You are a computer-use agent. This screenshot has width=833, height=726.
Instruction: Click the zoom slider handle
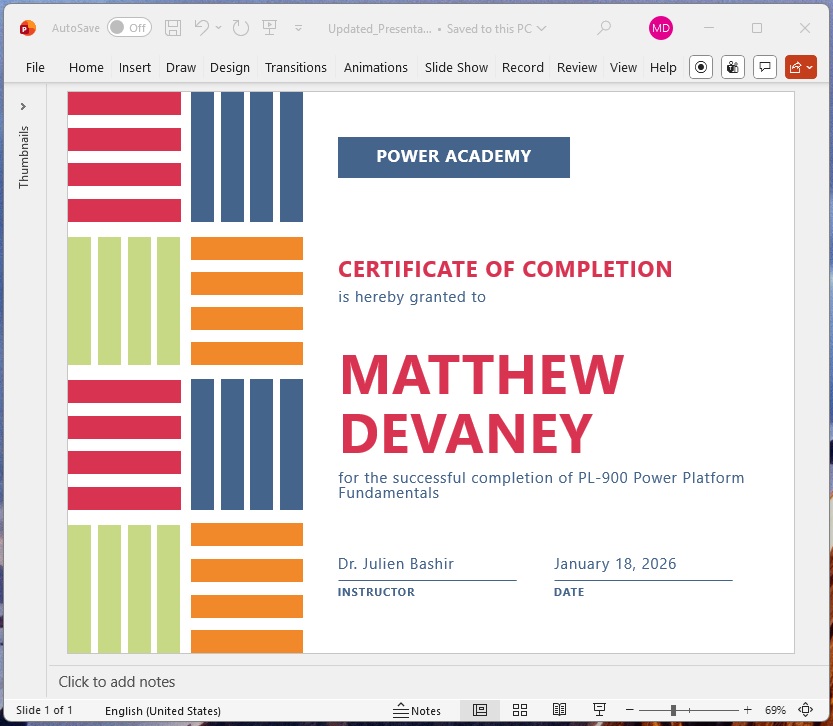coord(673,711)
